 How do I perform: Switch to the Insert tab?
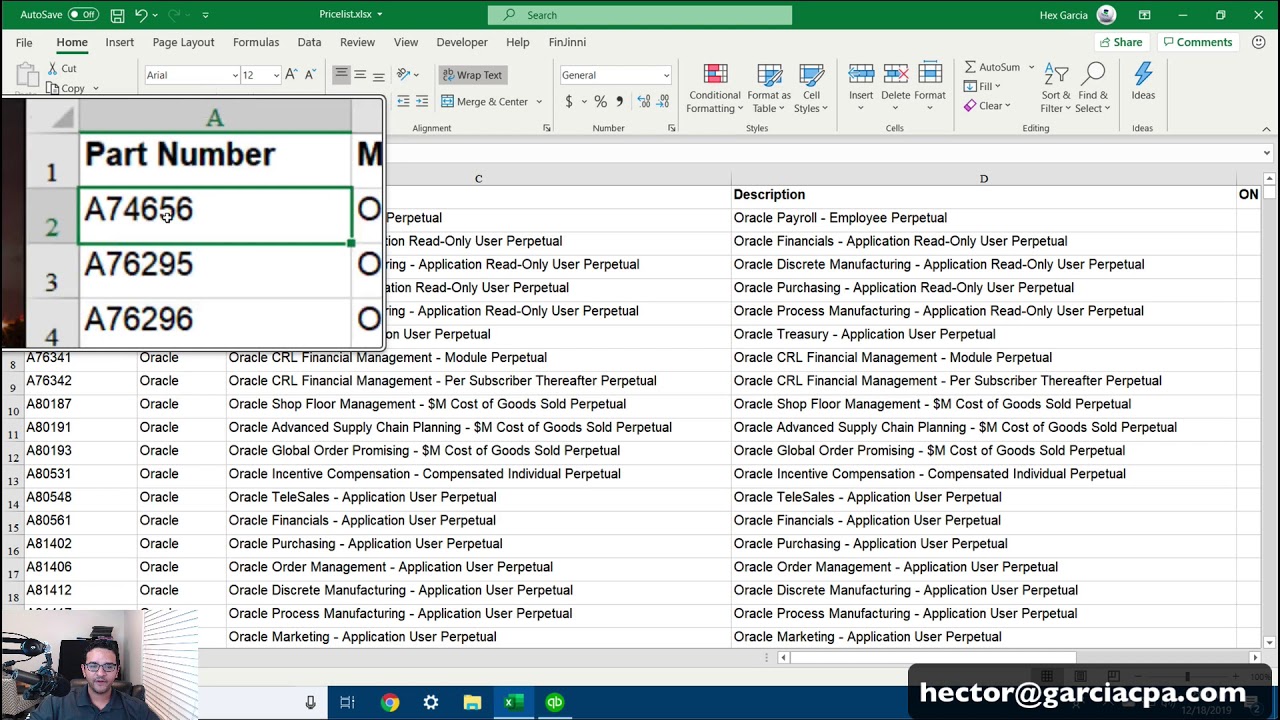(x=120, y=42)
